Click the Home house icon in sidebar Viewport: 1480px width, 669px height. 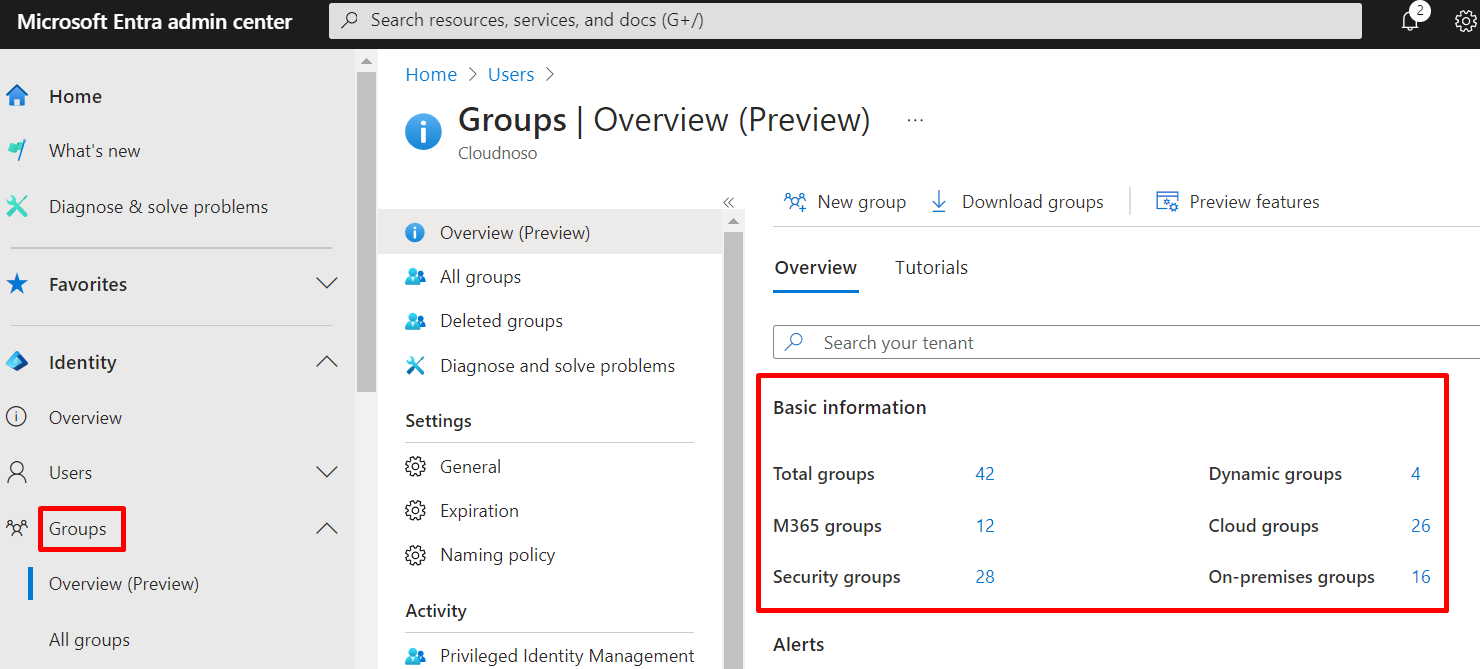[x=17, y=96]
